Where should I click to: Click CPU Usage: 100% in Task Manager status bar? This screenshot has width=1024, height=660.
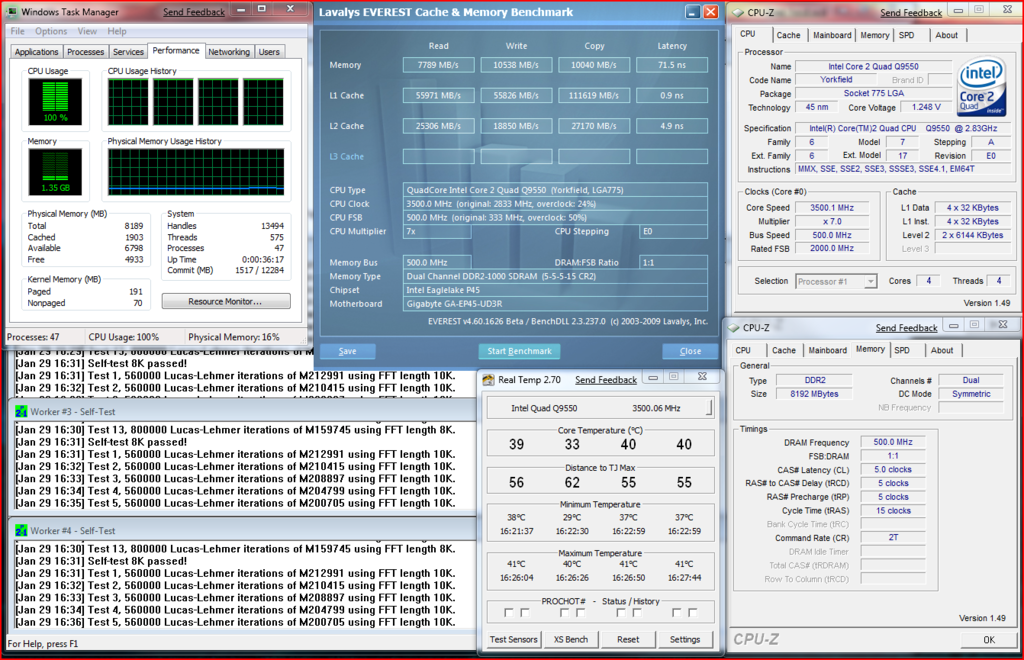point(124,337)
